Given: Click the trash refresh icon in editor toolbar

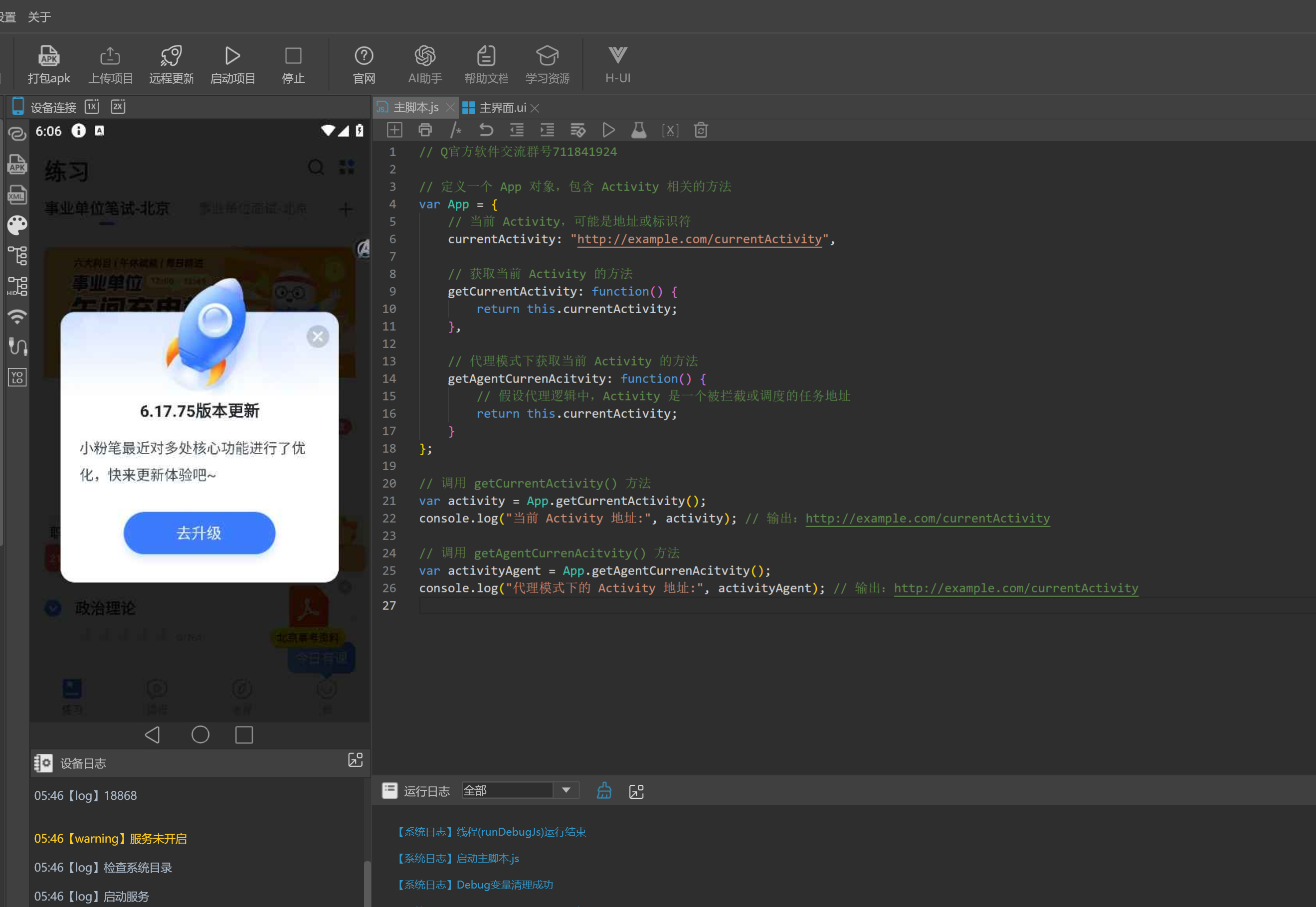Looking at the screenshot, I should 701,130.
